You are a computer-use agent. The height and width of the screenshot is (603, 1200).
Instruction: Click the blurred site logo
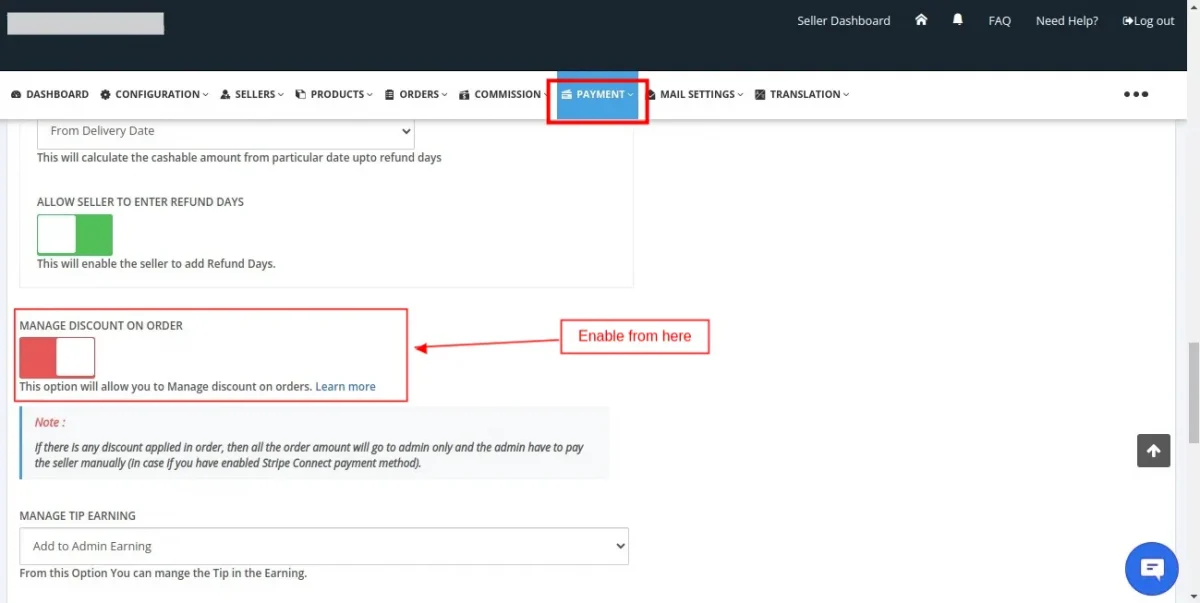85,23
